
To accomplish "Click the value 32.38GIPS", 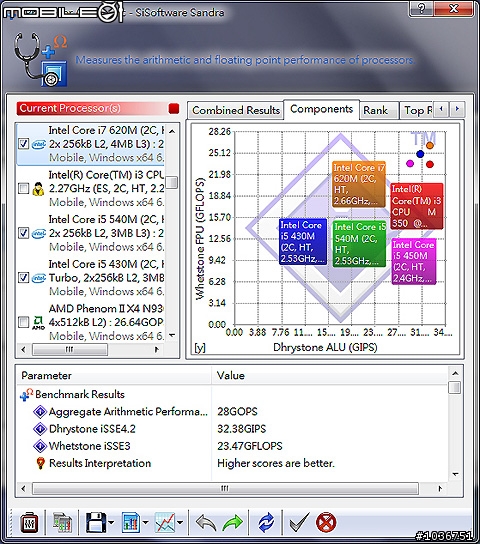I will tap(241, 429).
